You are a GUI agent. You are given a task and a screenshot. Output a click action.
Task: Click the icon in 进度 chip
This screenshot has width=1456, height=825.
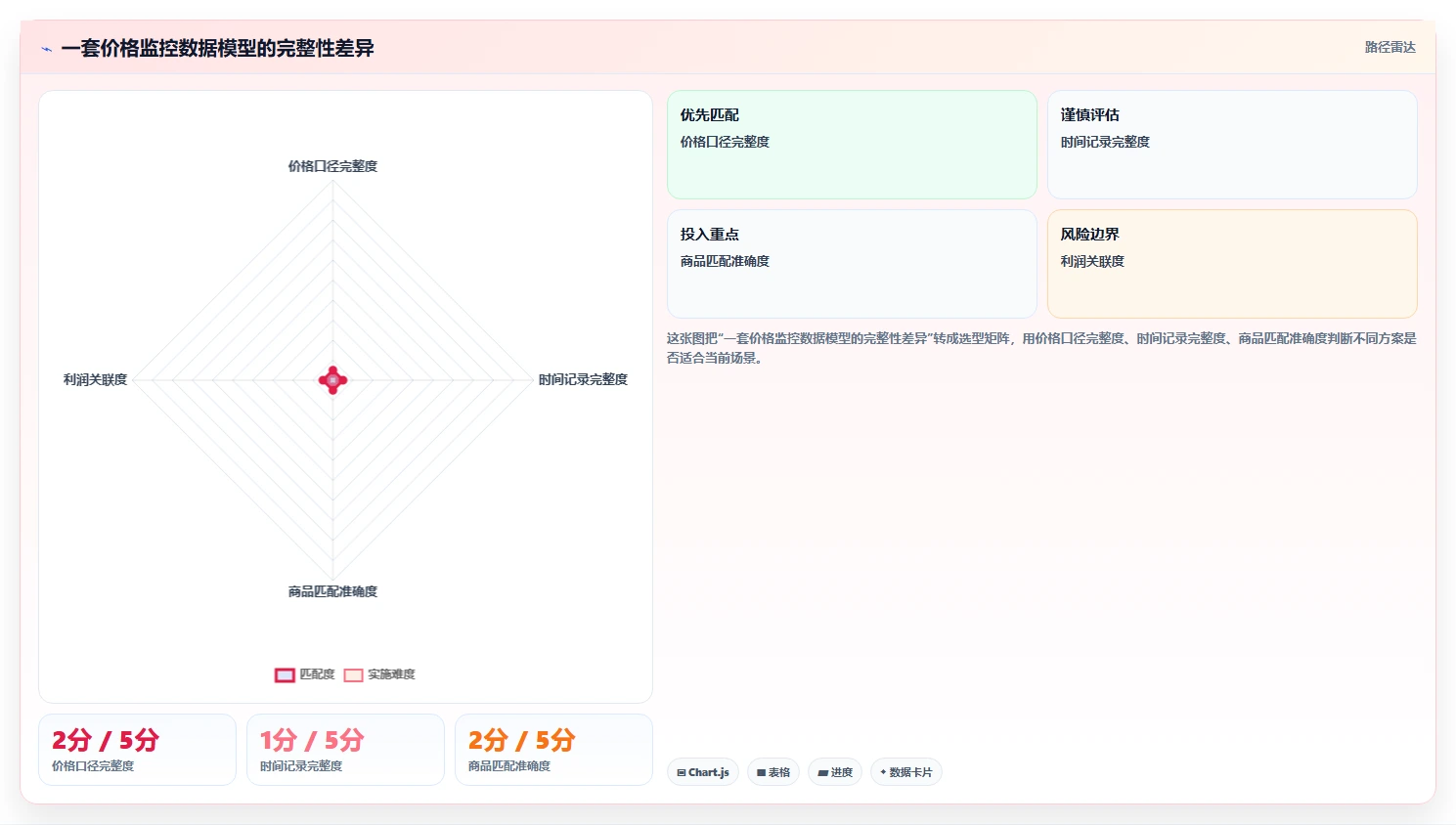coord(823,772)
